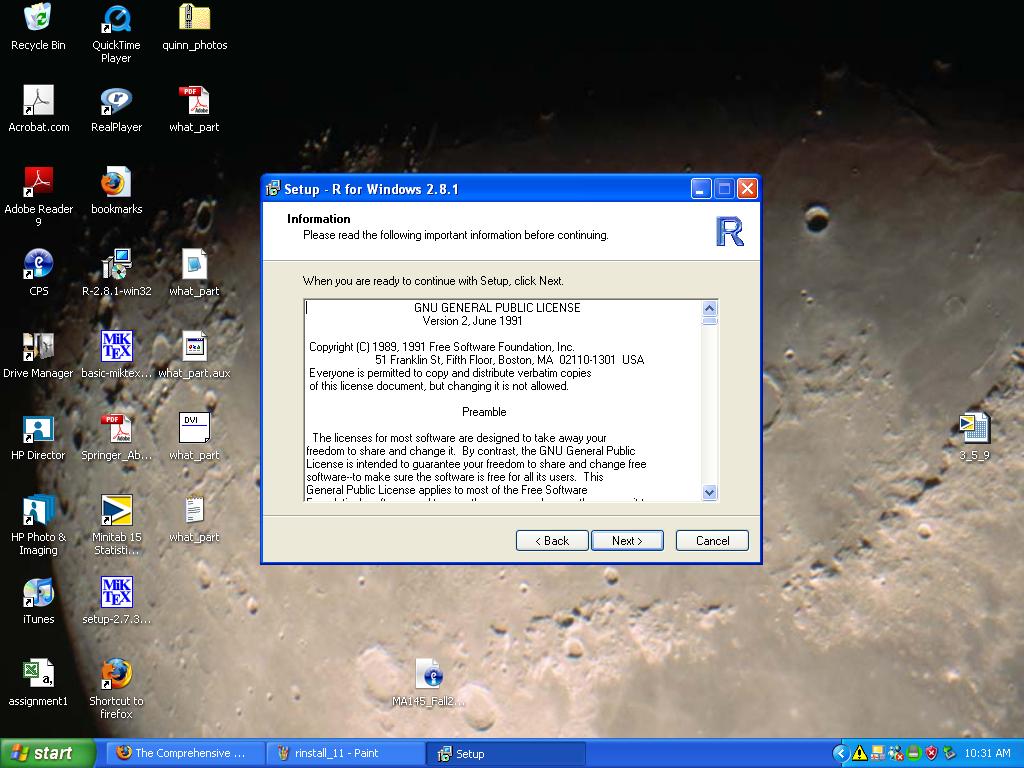Viewport: 1024px width, 768px height.
Task: Click the red security shield tray icon
Action: (x=932, y=752)
